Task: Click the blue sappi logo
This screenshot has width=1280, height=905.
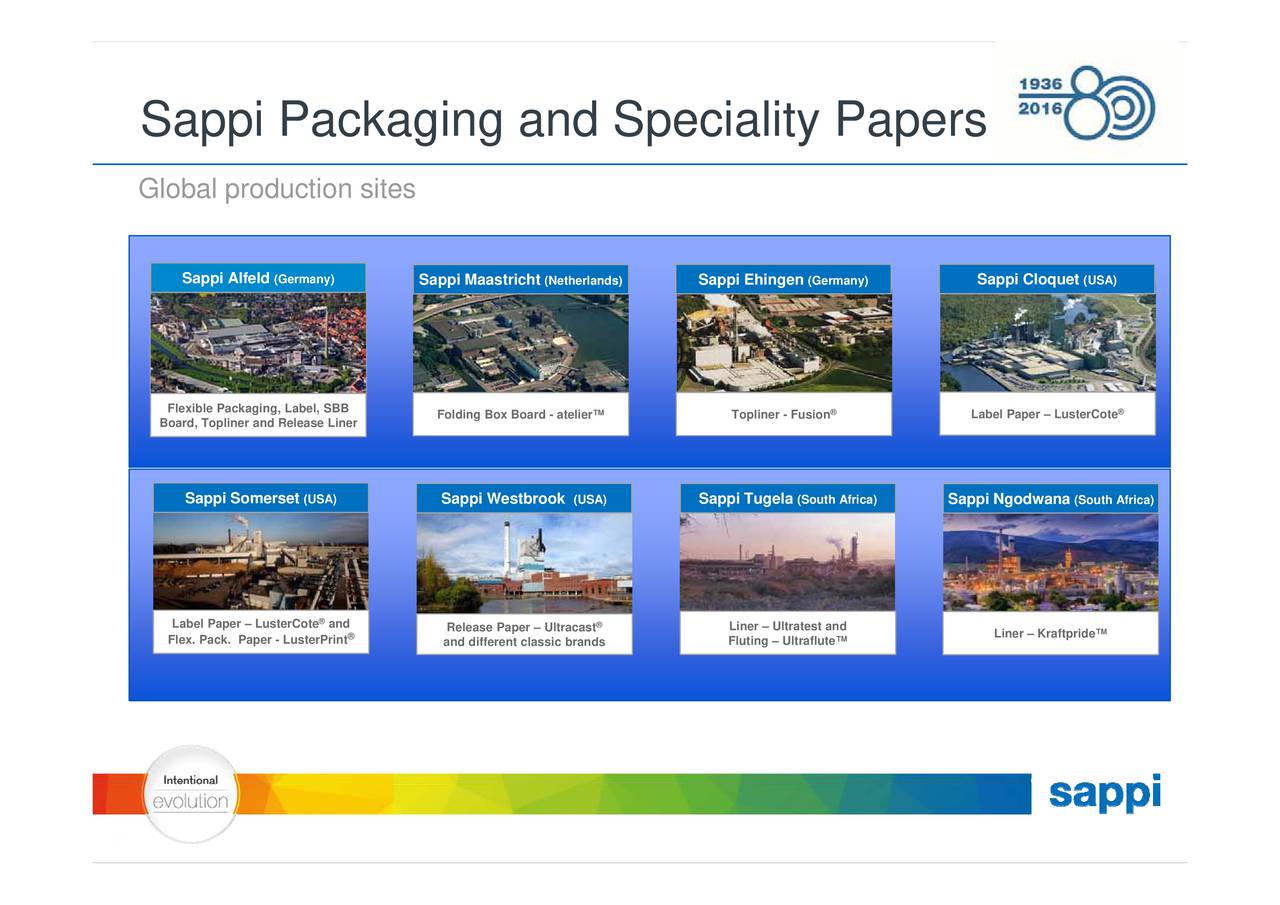Action: (1105, 793)
